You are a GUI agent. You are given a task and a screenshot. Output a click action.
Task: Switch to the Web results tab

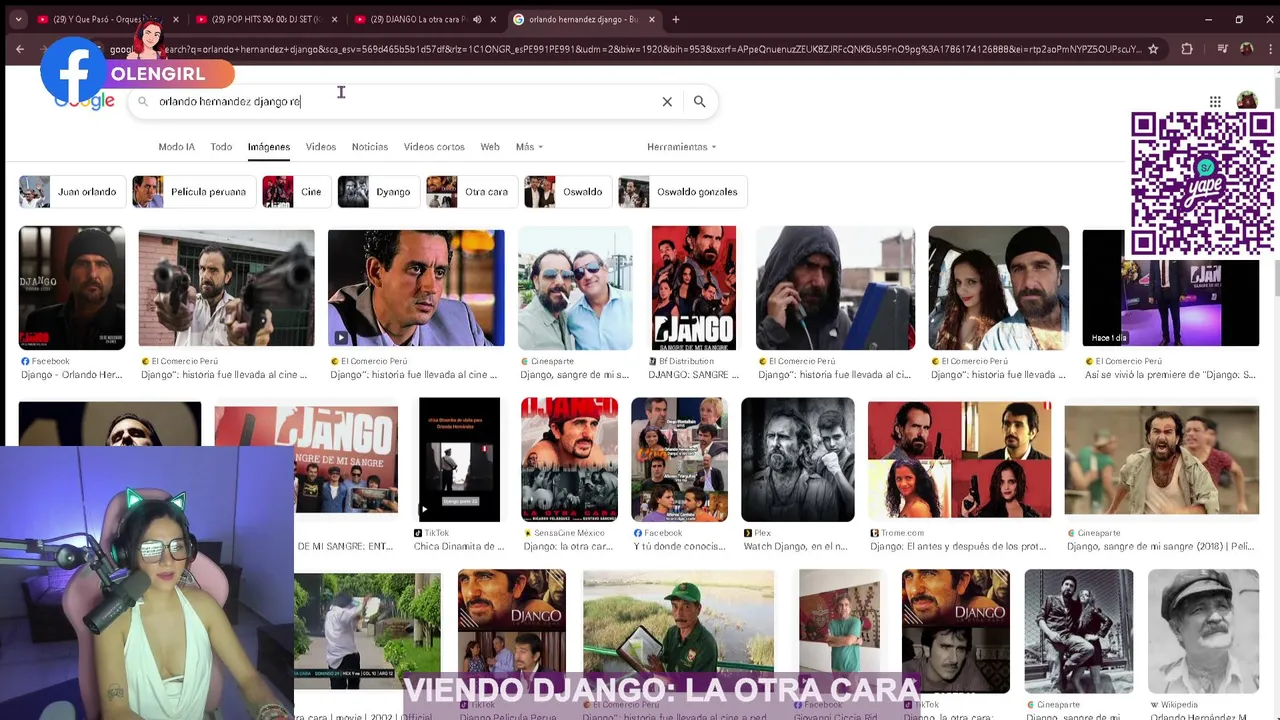(x=490, y=147)
